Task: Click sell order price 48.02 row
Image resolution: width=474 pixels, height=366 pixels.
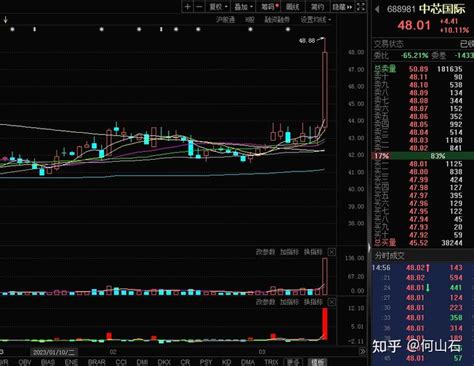Action: coord(418,148)
